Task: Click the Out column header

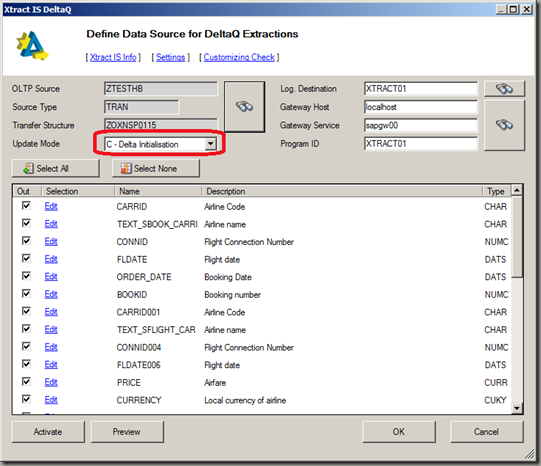Action: tap(27, 191)
